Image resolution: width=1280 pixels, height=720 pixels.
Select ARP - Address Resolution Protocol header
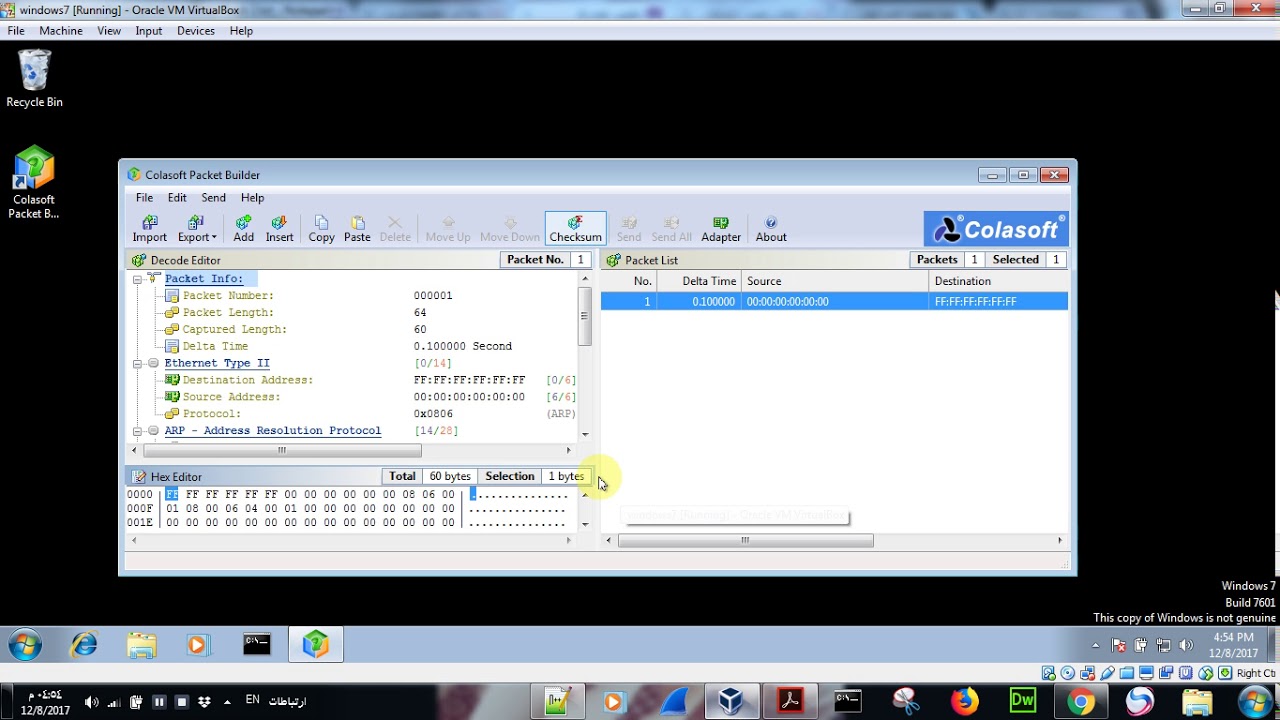(273, 431)
